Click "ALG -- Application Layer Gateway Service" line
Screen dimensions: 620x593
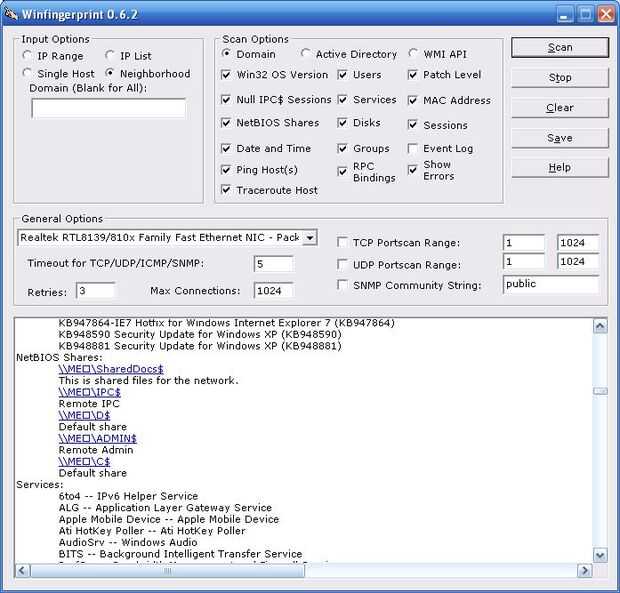click(x=165, y=508)
